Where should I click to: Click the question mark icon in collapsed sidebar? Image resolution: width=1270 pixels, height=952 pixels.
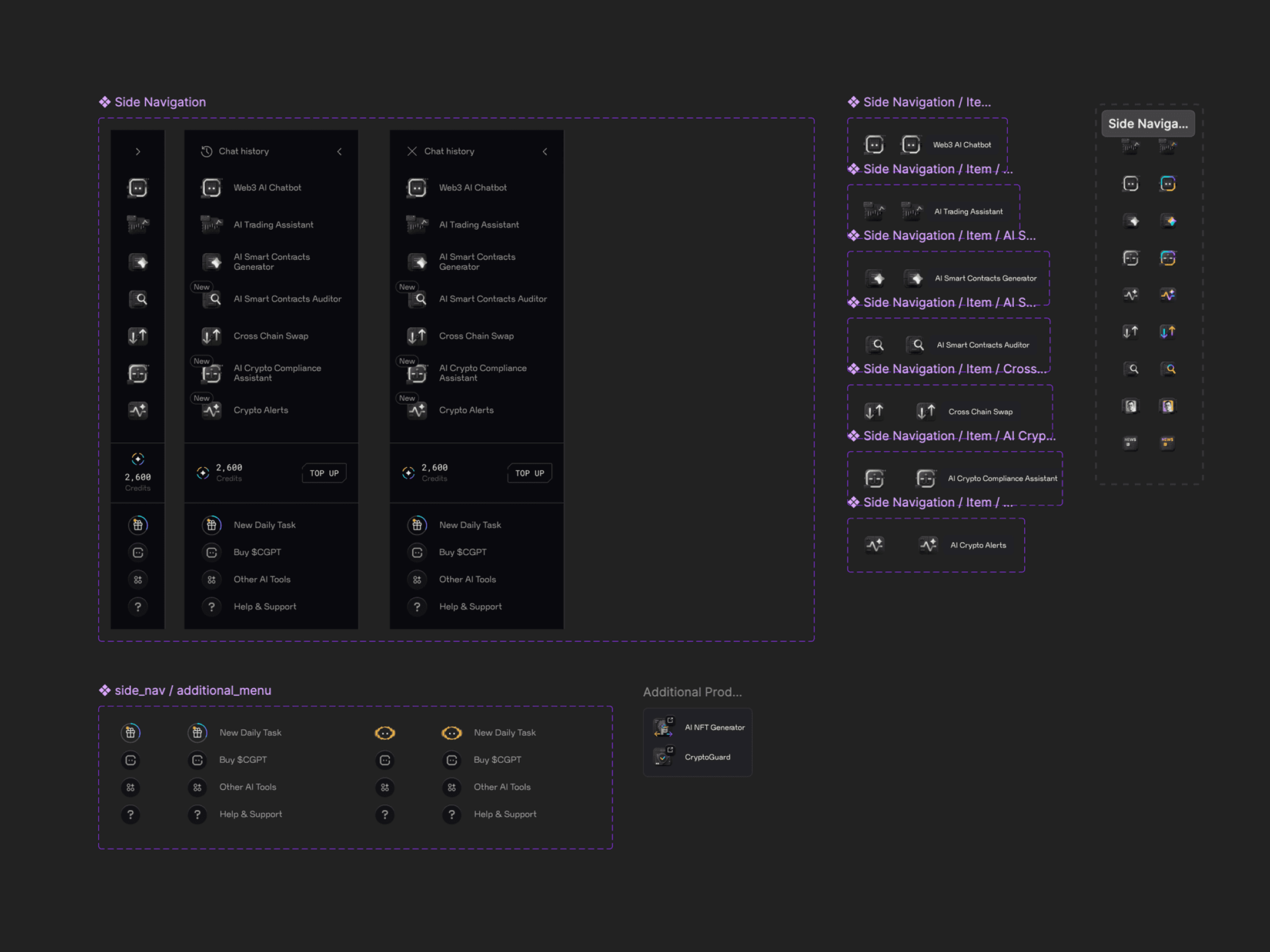(138, 606)
